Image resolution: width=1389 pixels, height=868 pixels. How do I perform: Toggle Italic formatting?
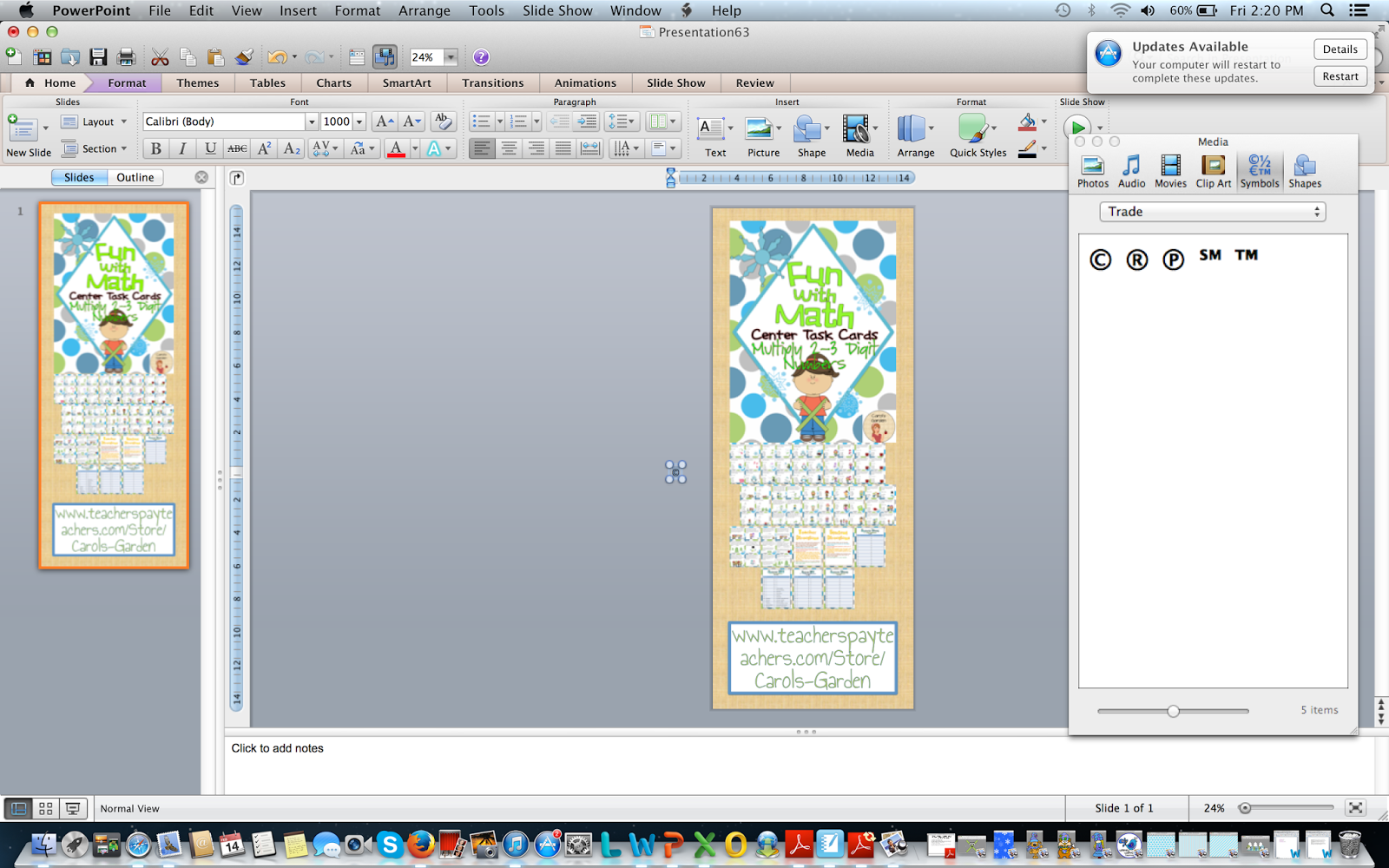click(x=182, y=148)
